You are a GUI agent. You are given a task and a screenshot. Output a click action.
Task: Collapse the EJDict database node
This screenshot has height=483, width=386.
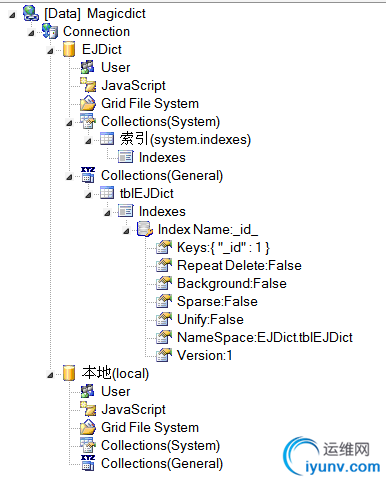click(x=50, y=51)
